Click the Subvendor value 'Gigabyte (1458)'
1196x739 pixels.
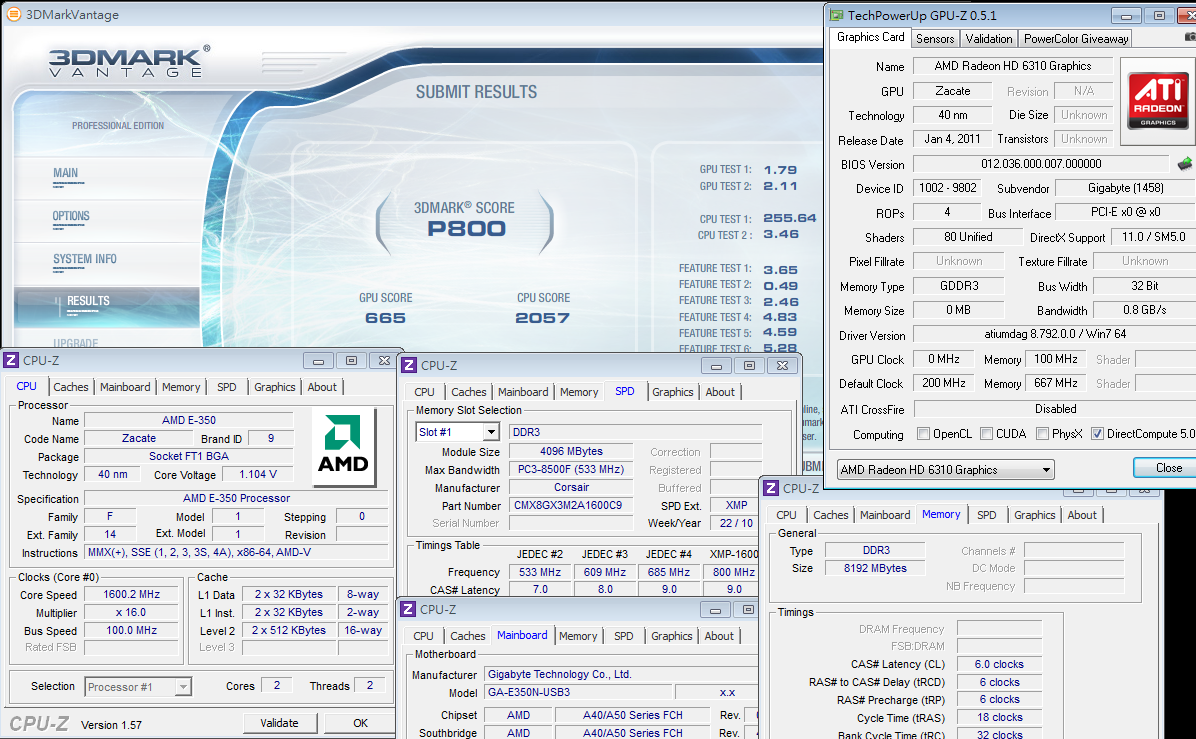pos(1126,188)
